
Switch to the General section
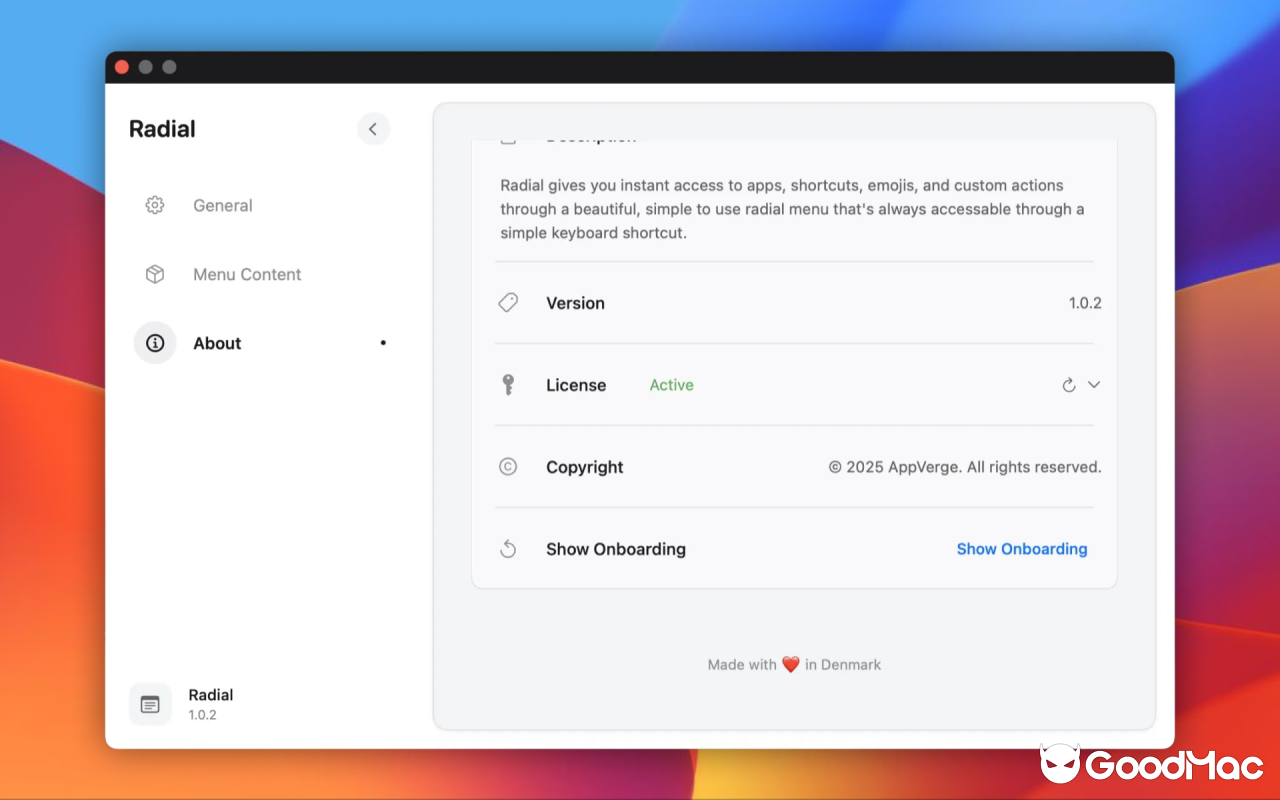(222, 205)
